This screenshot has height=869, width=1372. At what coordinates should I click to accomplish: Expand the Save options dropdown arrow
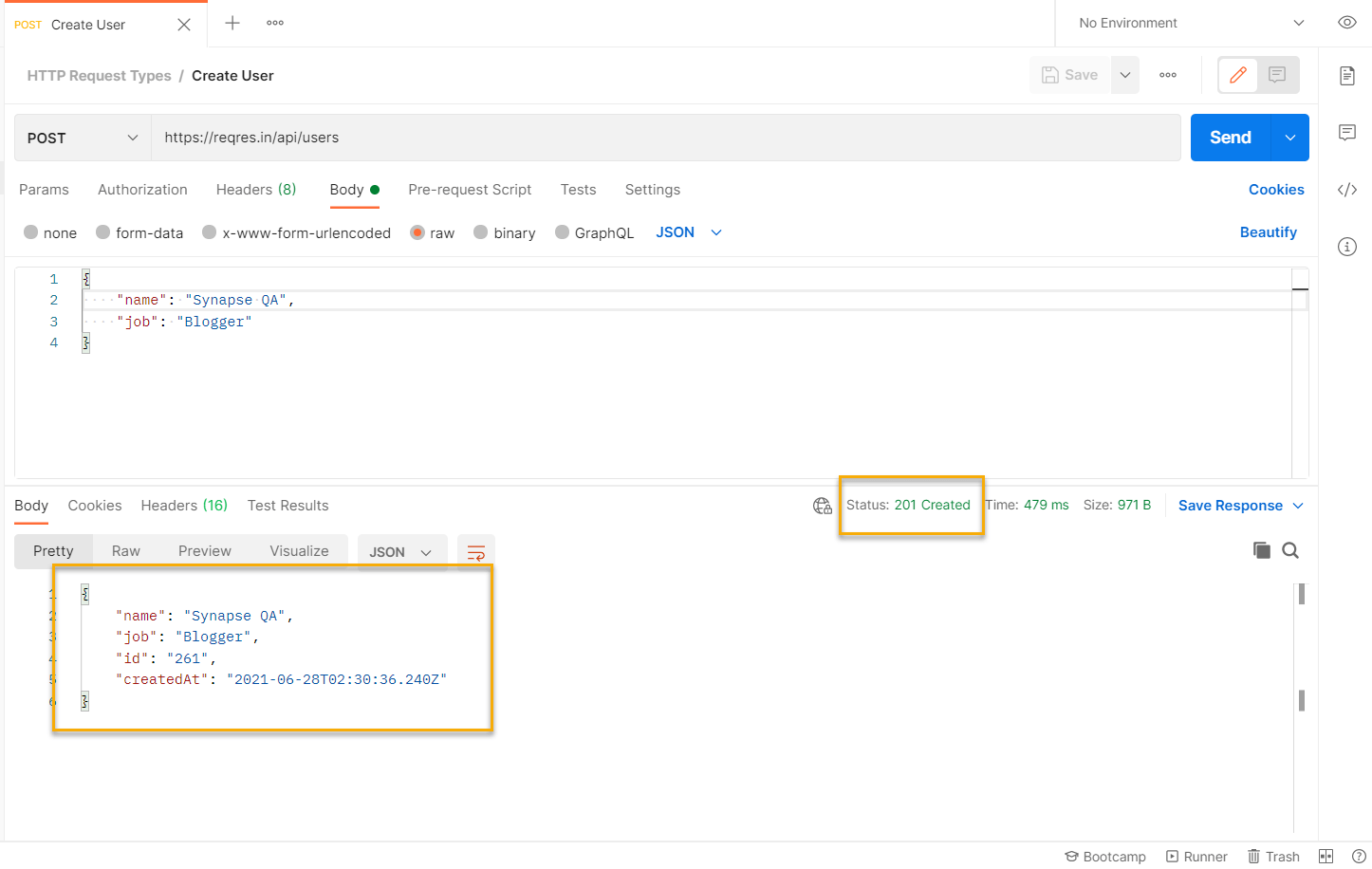1124,75
